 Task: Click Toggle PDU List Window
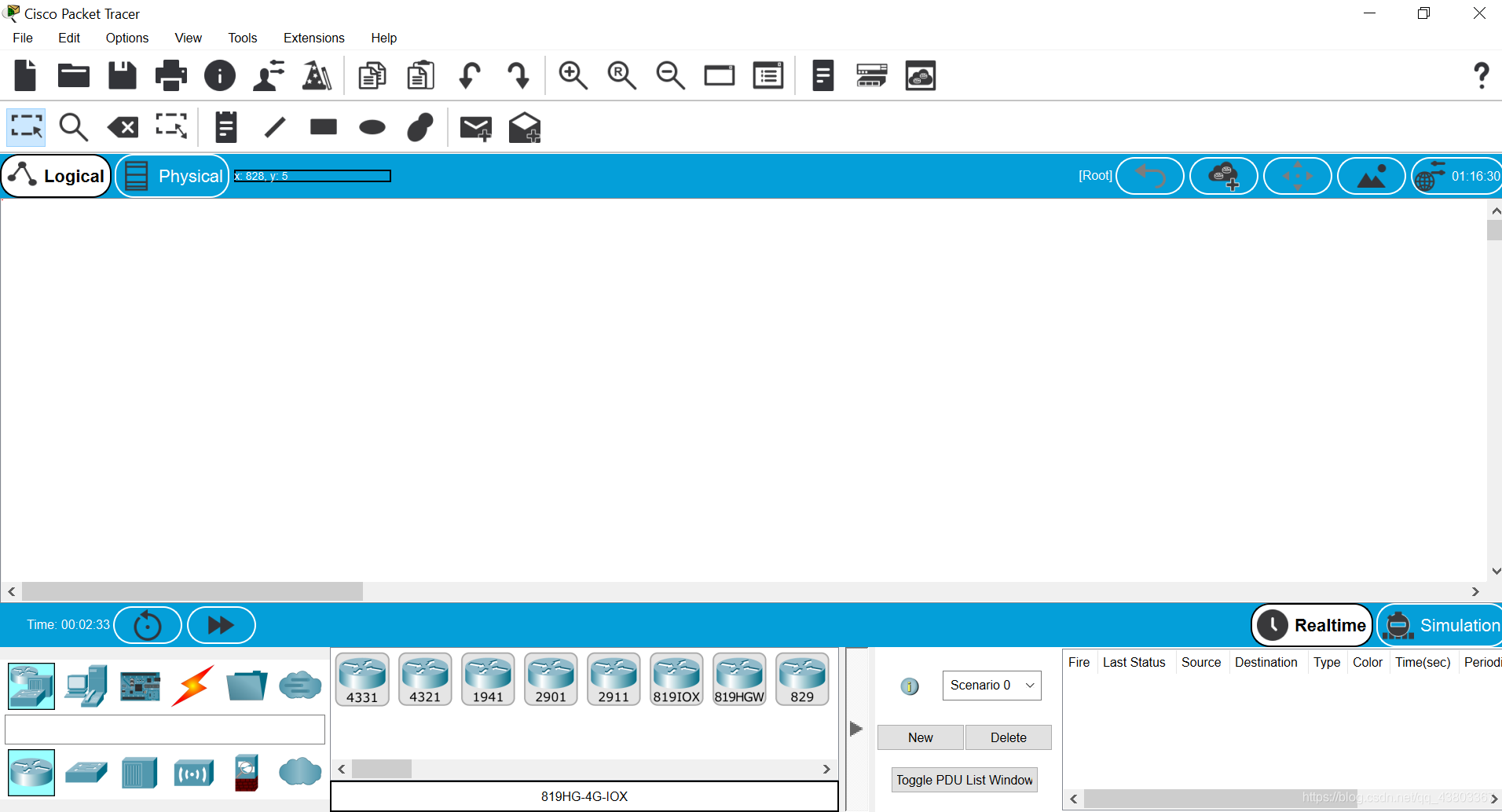965,780
